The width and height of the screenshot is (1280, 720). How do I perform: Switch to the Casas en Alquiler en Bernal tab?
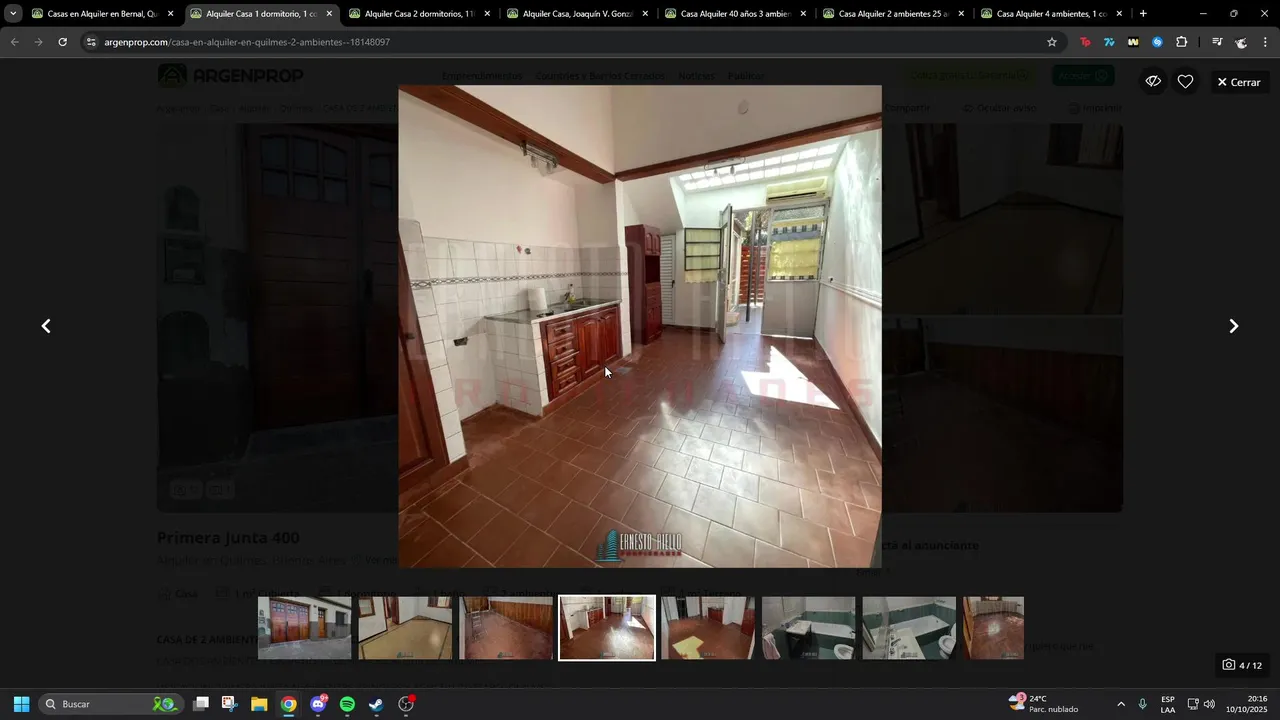click(x=102, y=14)
